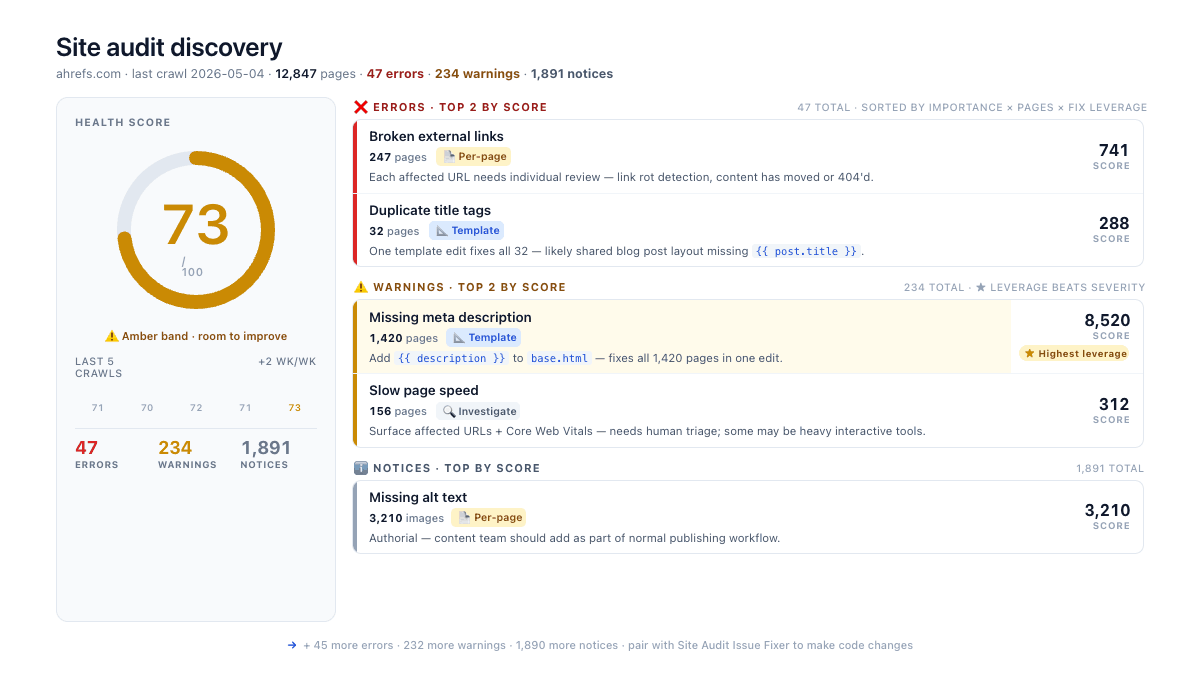Viewport: 1200px width, 675px height.
Task: Click the LAST 5 CRAWLS label
Action: point(99,367)
